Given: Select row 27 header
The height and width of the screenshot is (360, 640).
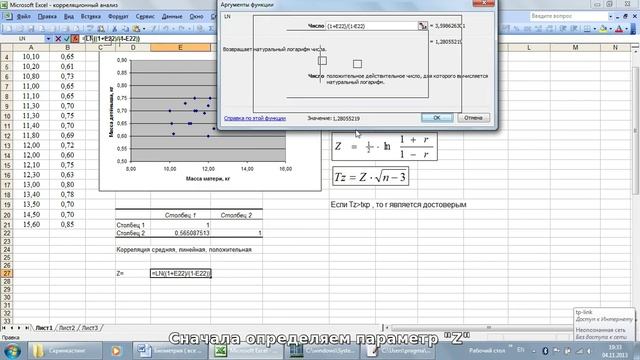Looking at the screenshot, I should coord(7,273).
